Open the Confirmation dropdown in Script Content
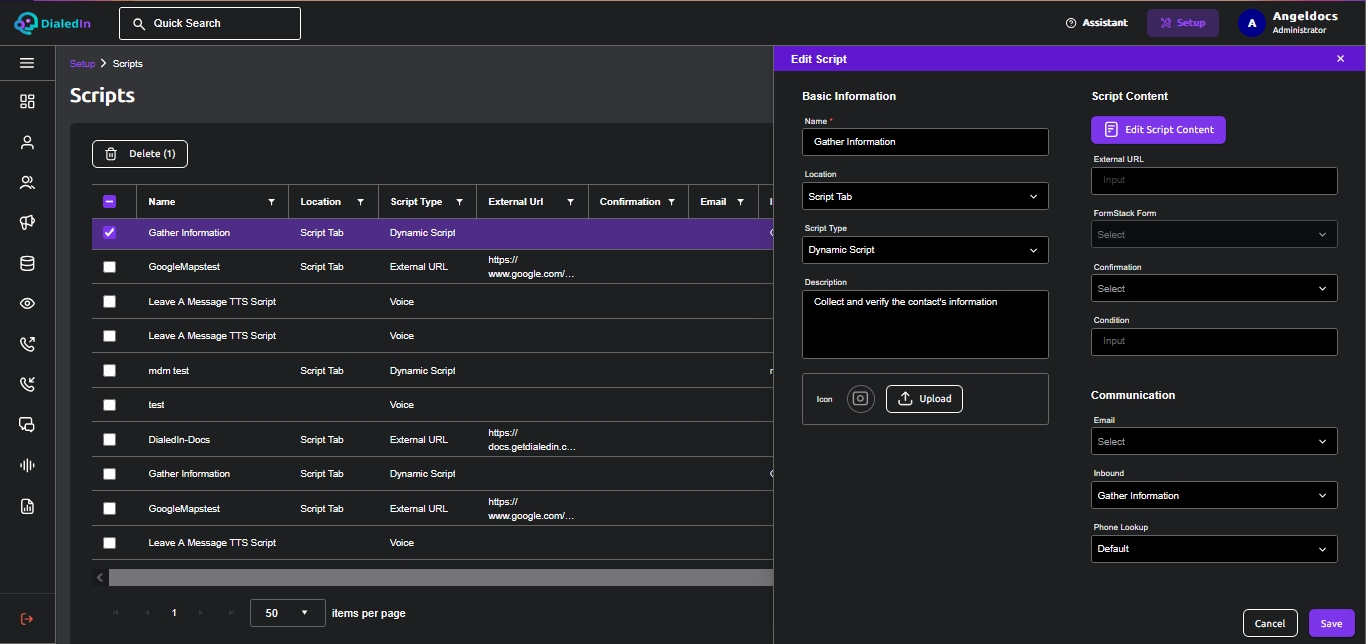The height and width of the screenshot is (644, 1366). 1214,289
